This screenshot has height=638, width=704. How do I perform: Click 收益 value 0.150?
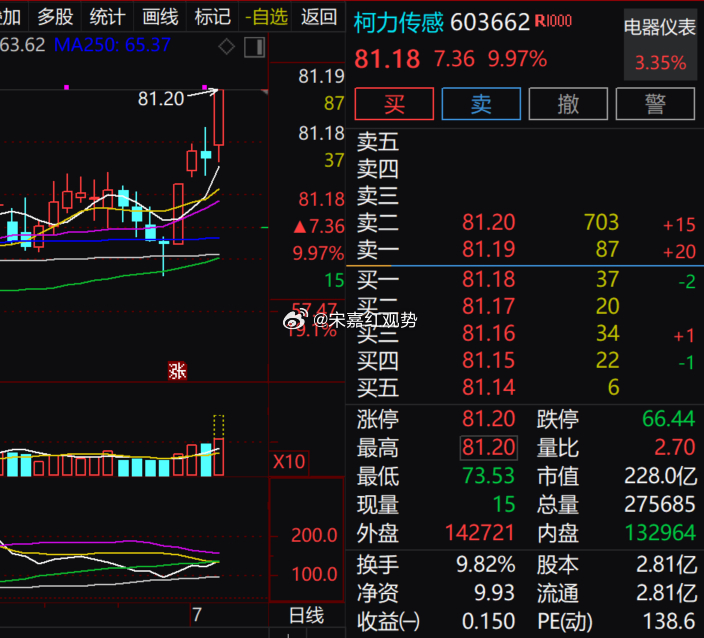click(488, 622)
